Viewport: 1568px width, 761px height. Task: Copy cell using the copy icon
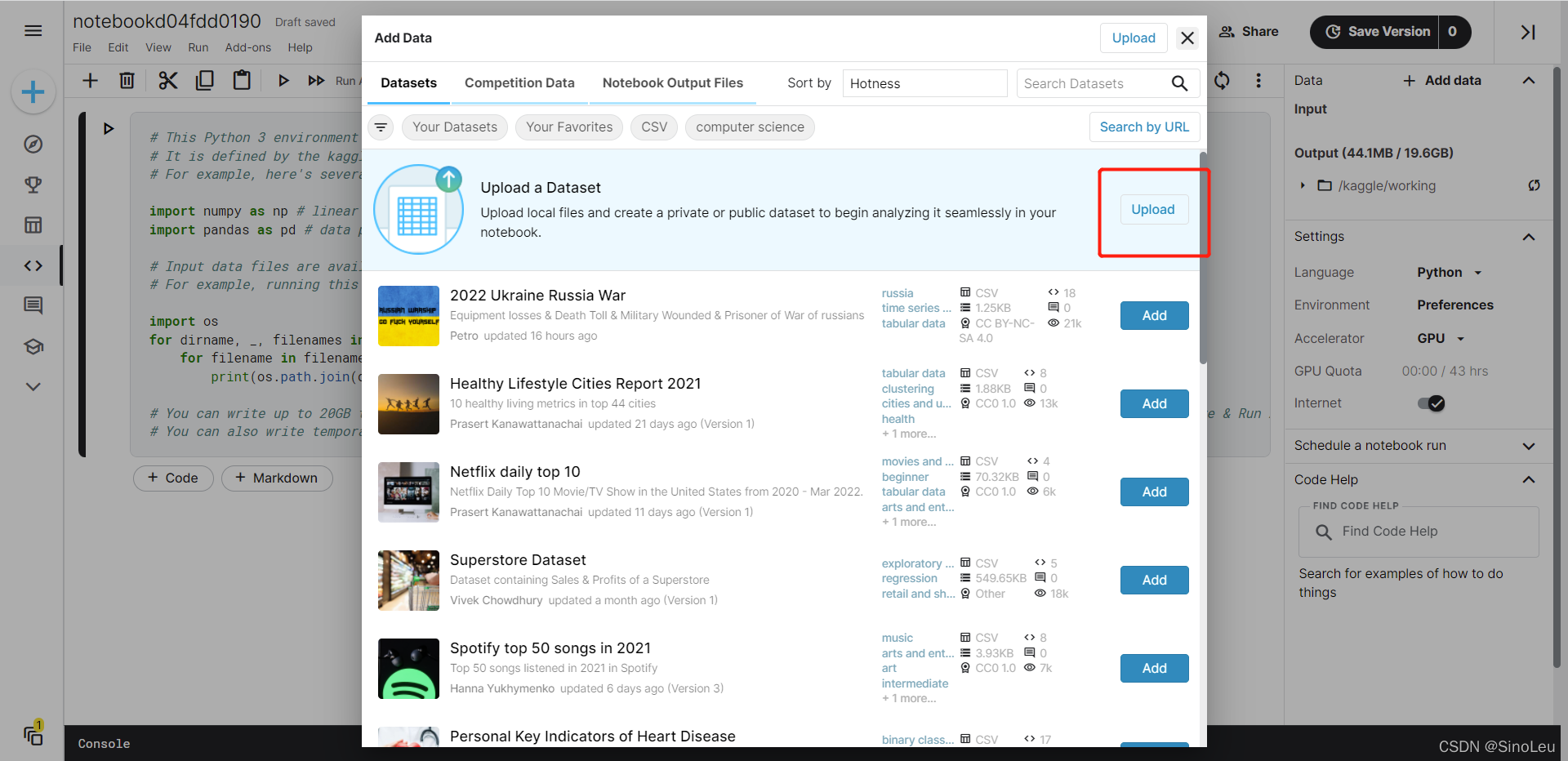[x=205, y=80]
